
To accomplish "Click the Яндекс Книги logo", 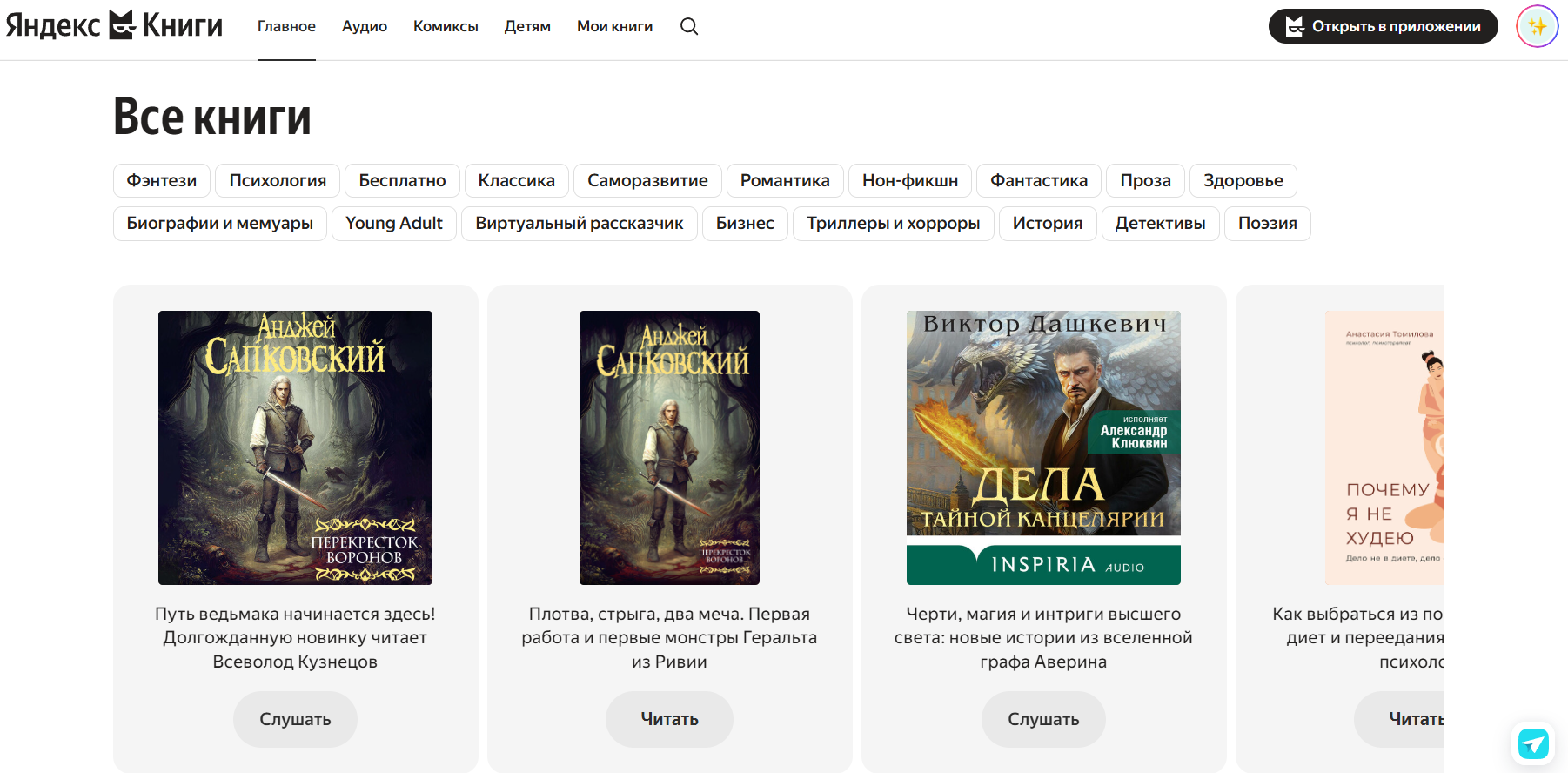I will [114, 26].
